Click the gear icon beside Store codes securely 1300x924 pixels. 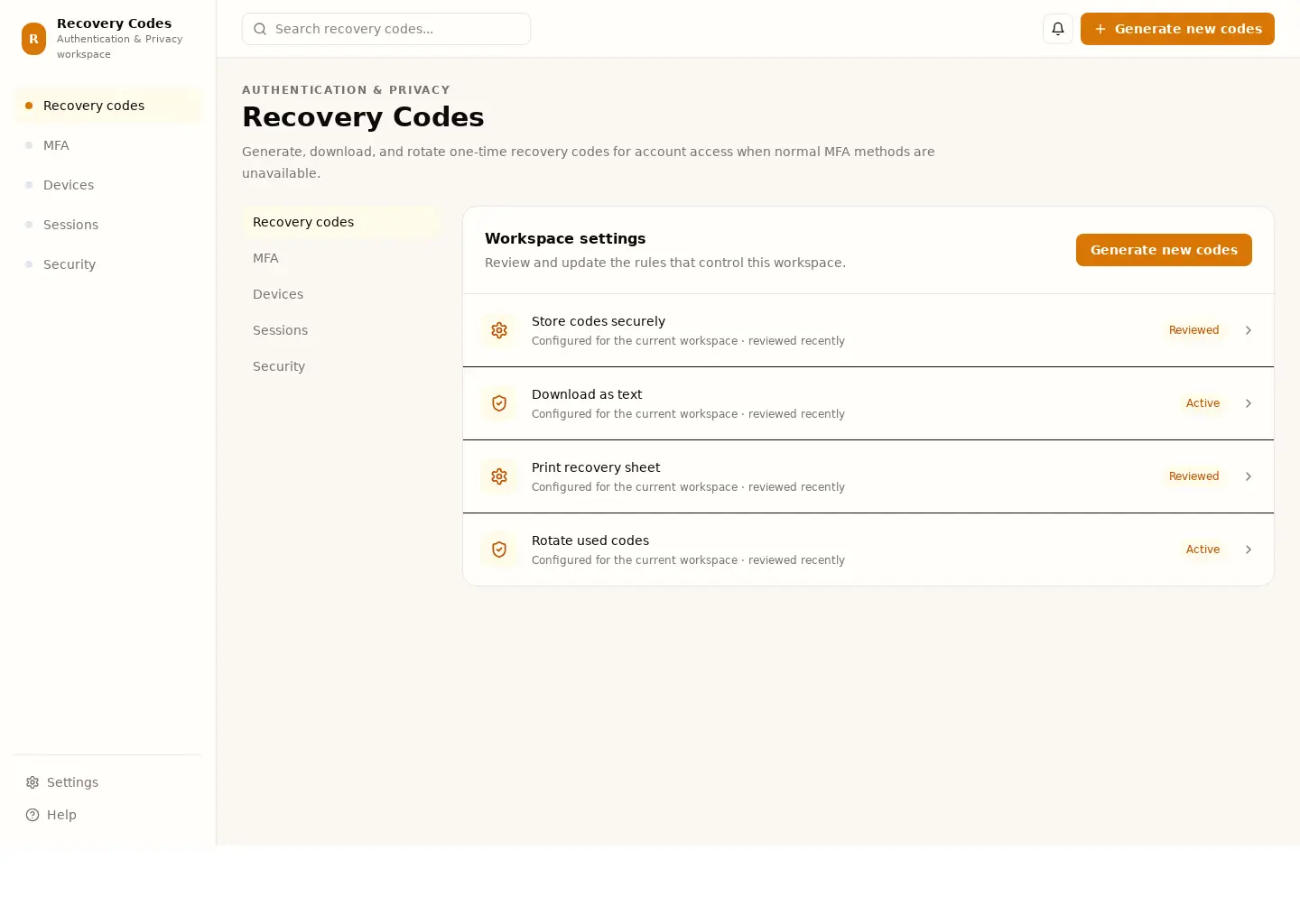click(499, 330)
